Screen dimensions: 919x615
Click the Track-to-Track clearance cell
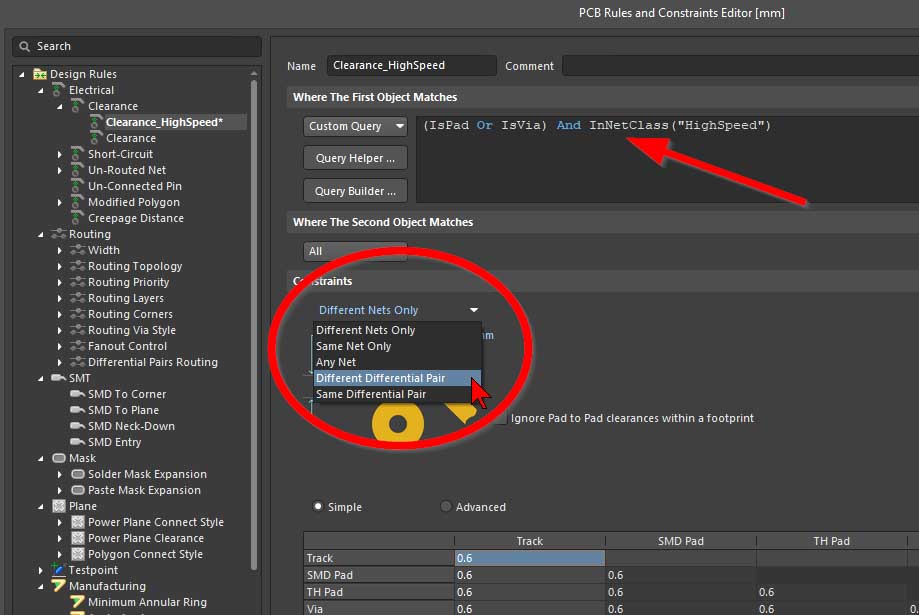click(x=529, y=558)
